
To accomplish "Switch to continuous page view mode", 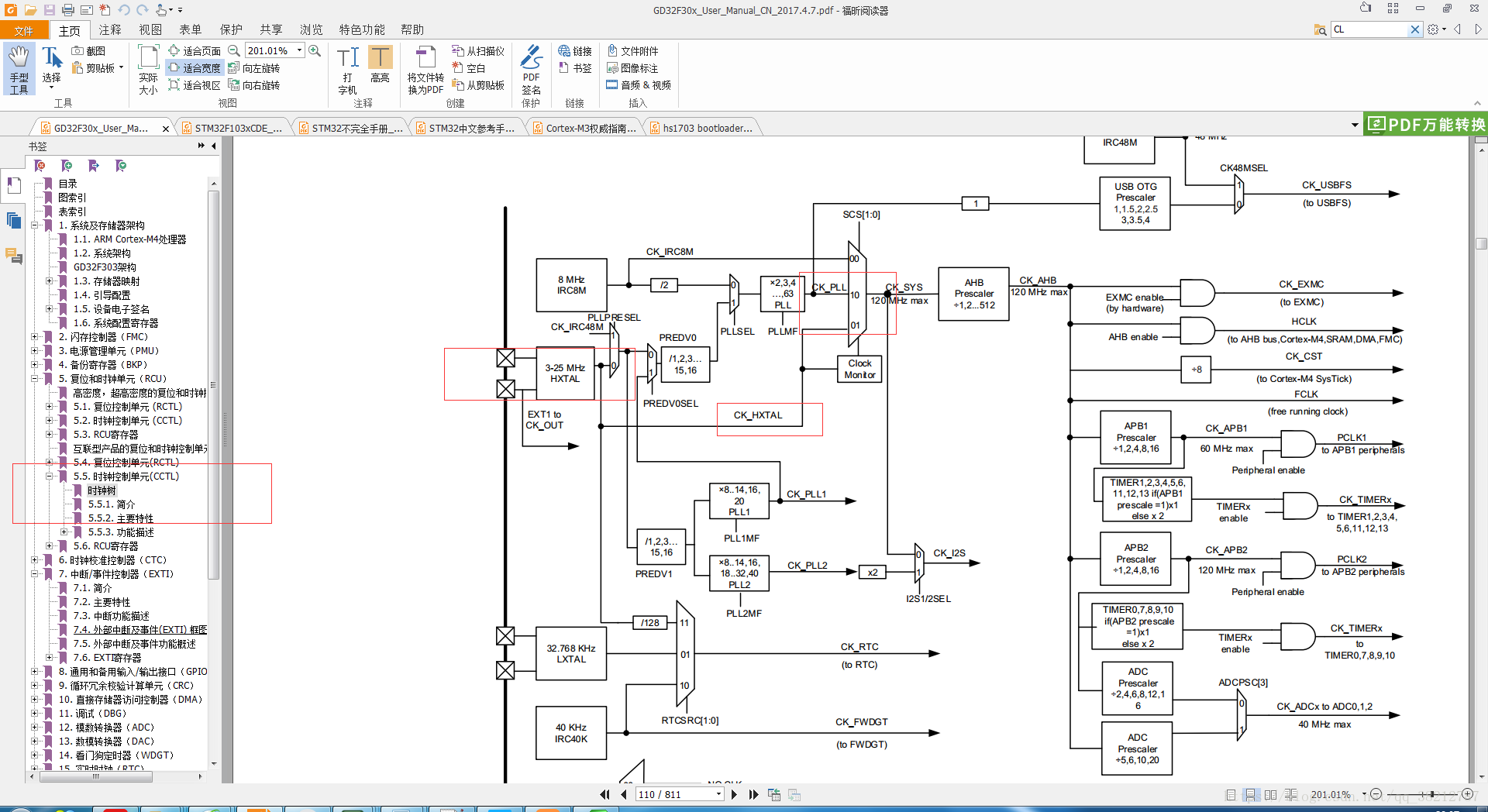I will [x=1250, y=795].
